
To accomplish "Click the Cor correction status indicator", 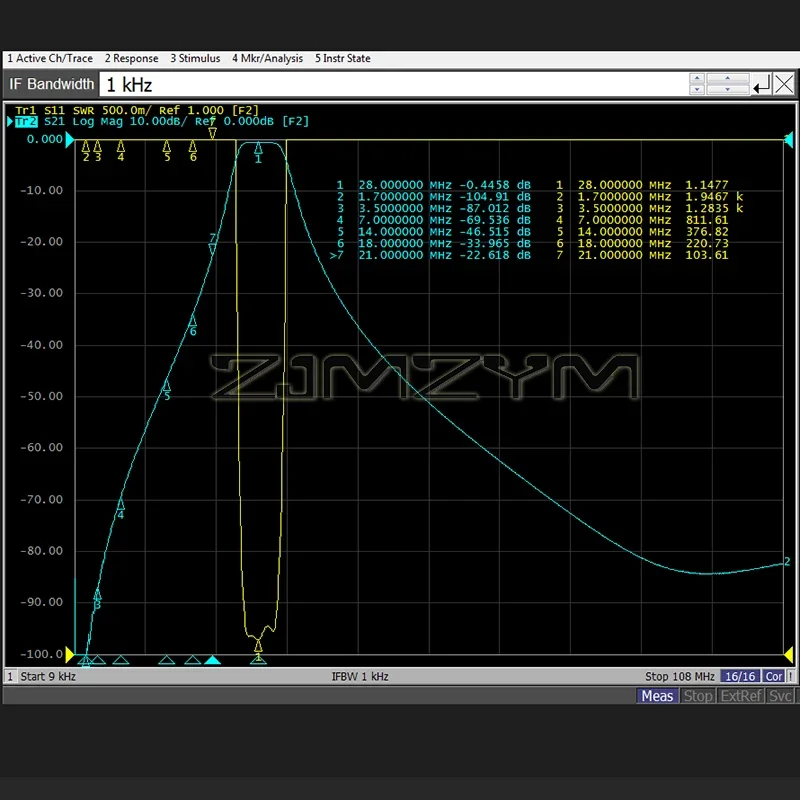I will tap(774, 676).
